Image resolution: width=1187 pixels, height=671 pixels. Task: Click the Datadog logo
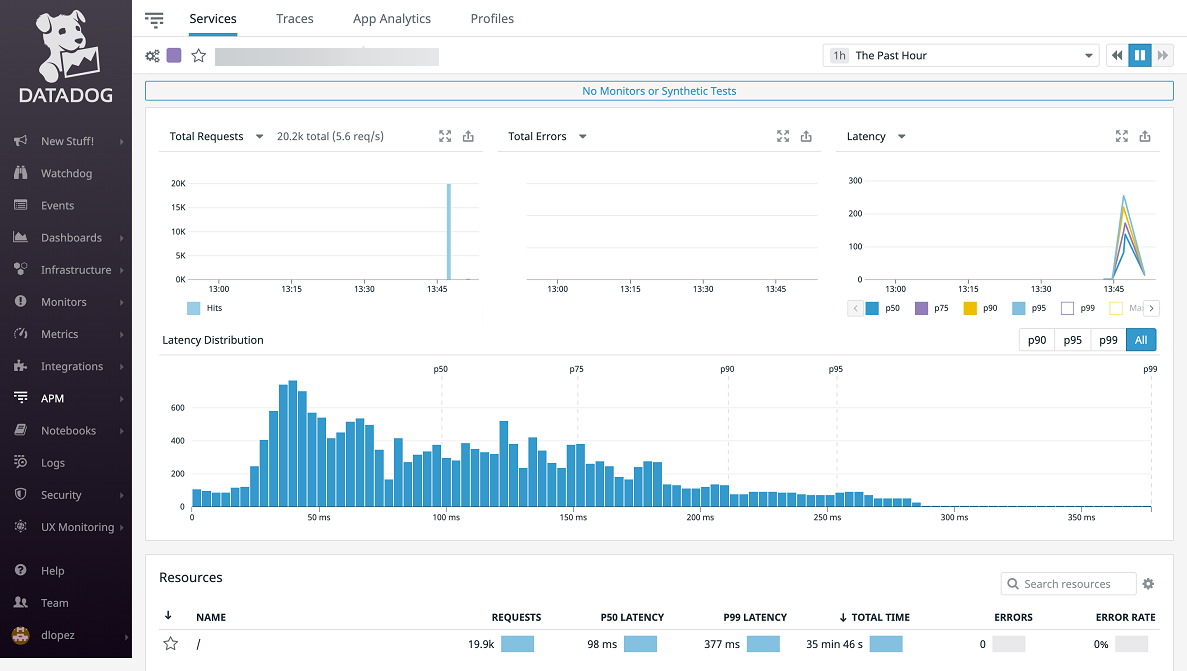66,57
